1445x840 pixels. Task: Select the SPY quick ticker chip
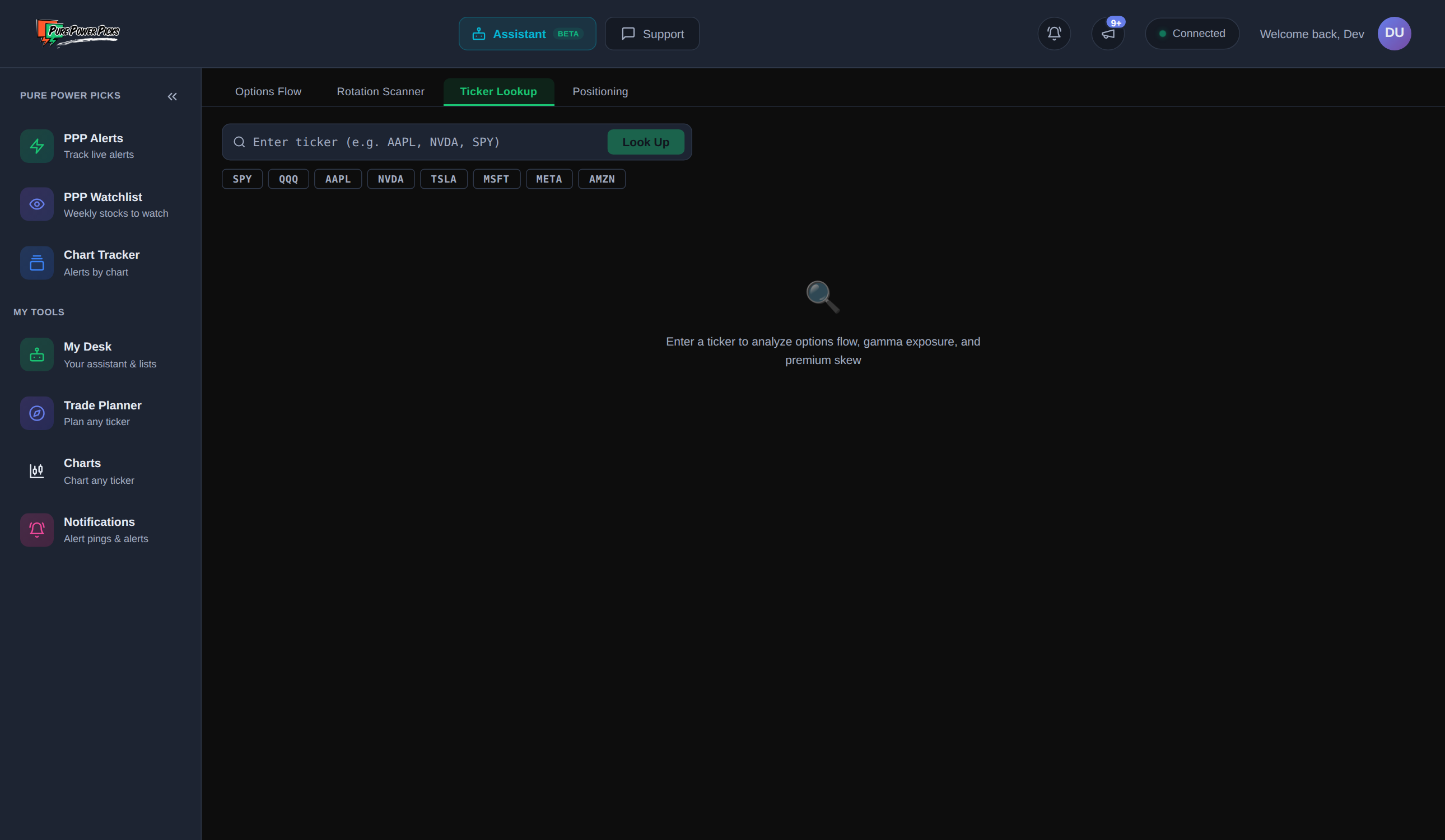242,179
